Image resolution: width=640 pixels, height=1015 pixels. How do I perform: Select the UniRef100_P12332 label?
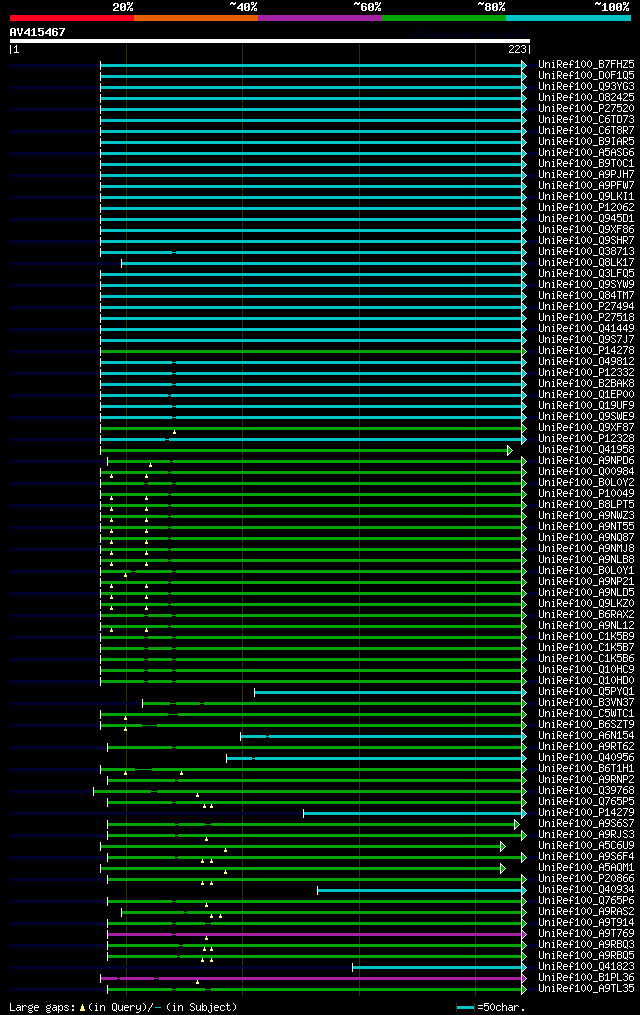pos(586,373)
